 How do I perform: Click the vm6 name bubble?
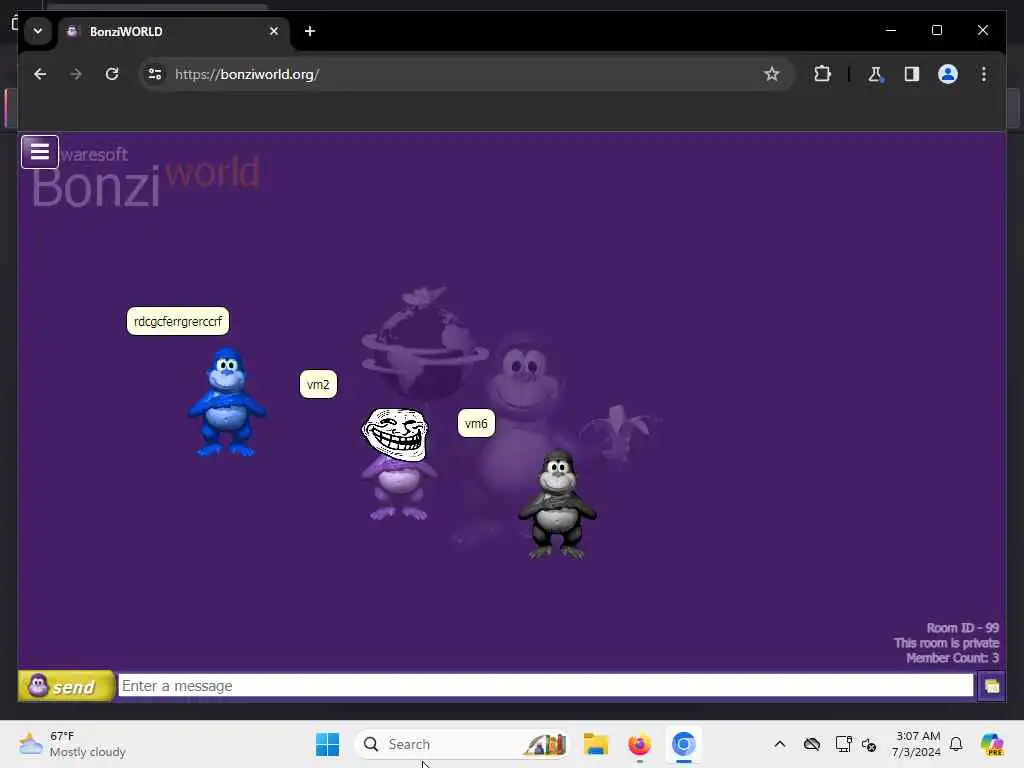tap(476, 423)
